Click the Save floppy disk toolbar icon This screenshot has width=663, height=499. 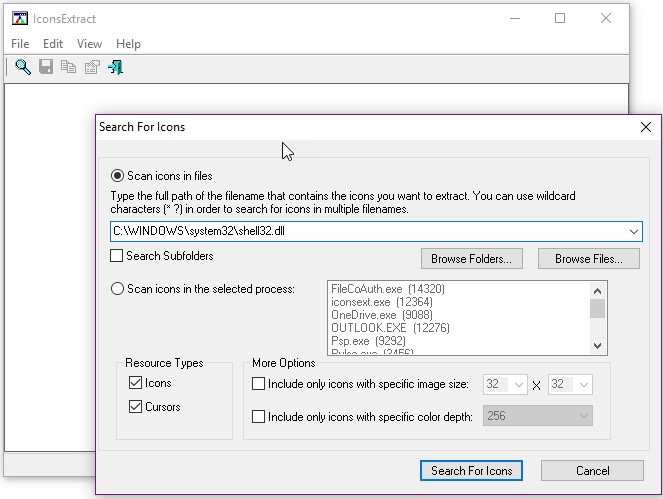[46, 67]
